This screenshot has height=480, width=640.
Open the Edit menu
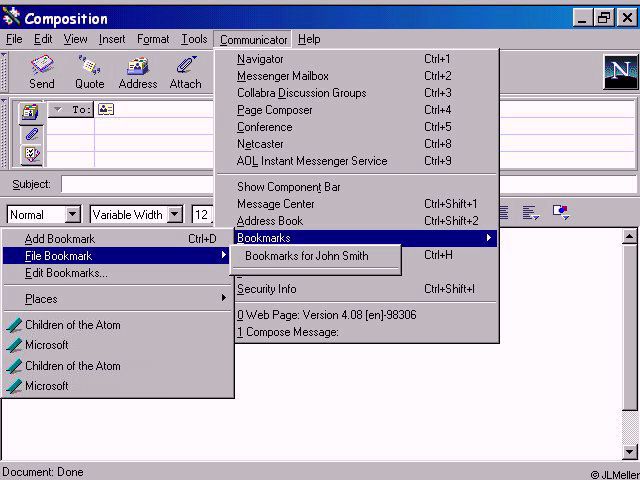pyautogui.click(x=43, y=39)
